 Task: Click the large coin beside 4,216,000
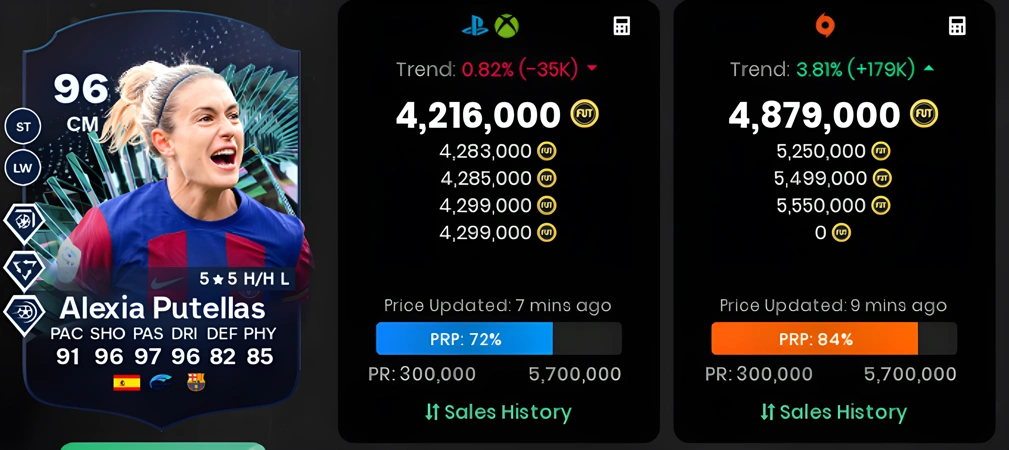(584, 114)
